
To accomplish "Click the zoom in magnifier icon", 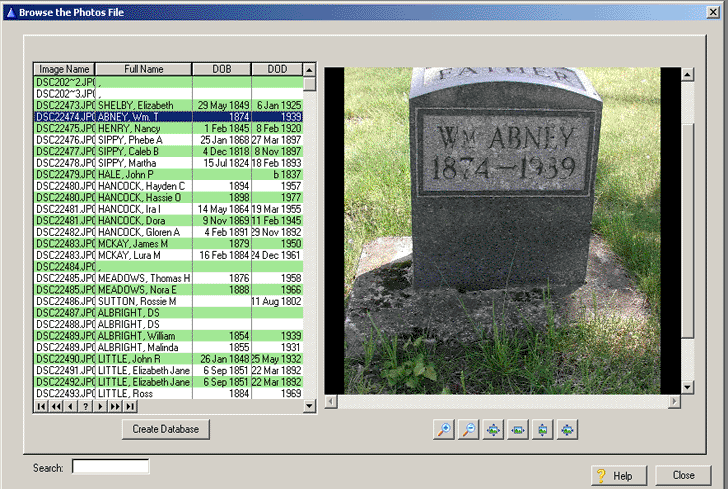I will point(443,429).
